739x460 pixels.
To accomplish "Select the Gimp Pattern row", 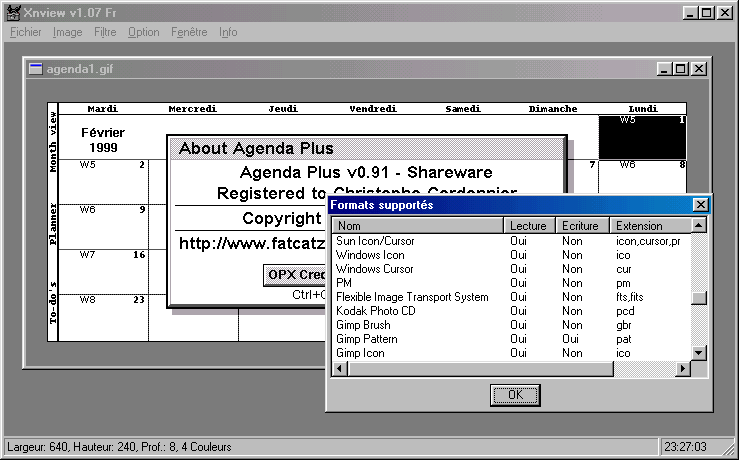I will point(511,339).
